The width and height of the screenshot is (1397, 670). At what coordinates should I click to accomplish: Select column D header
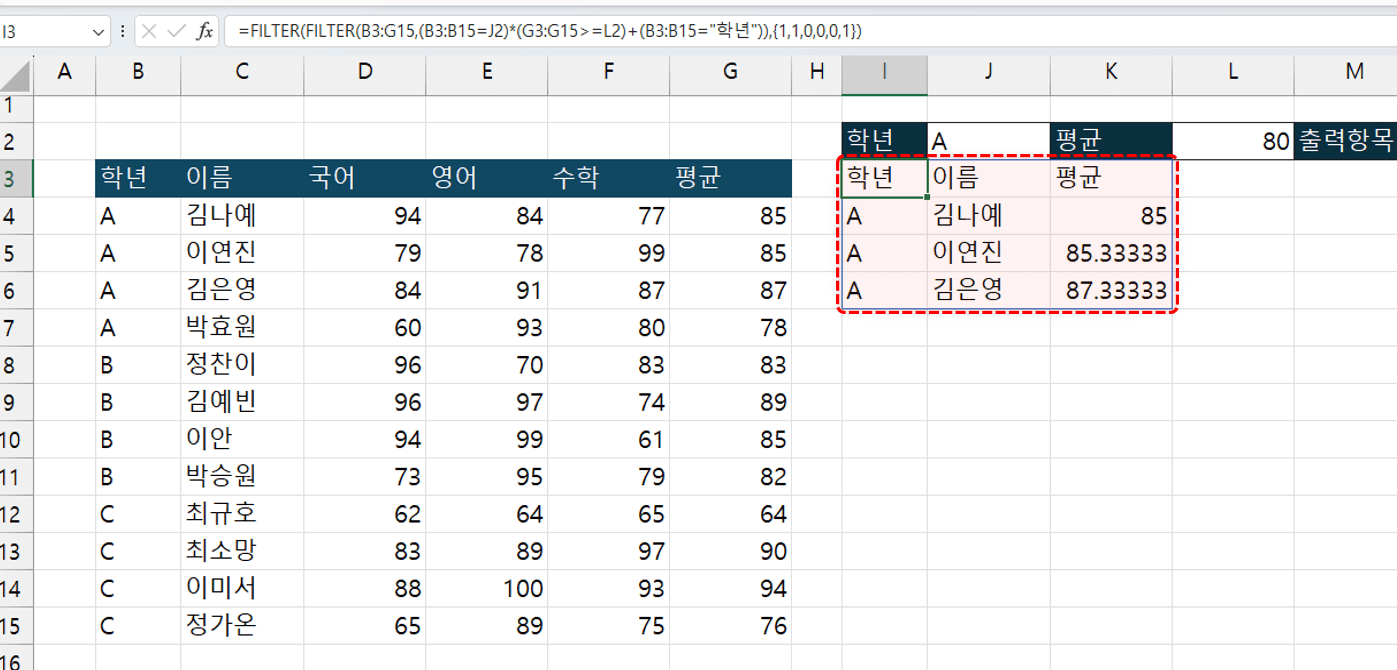click(365, 72)
